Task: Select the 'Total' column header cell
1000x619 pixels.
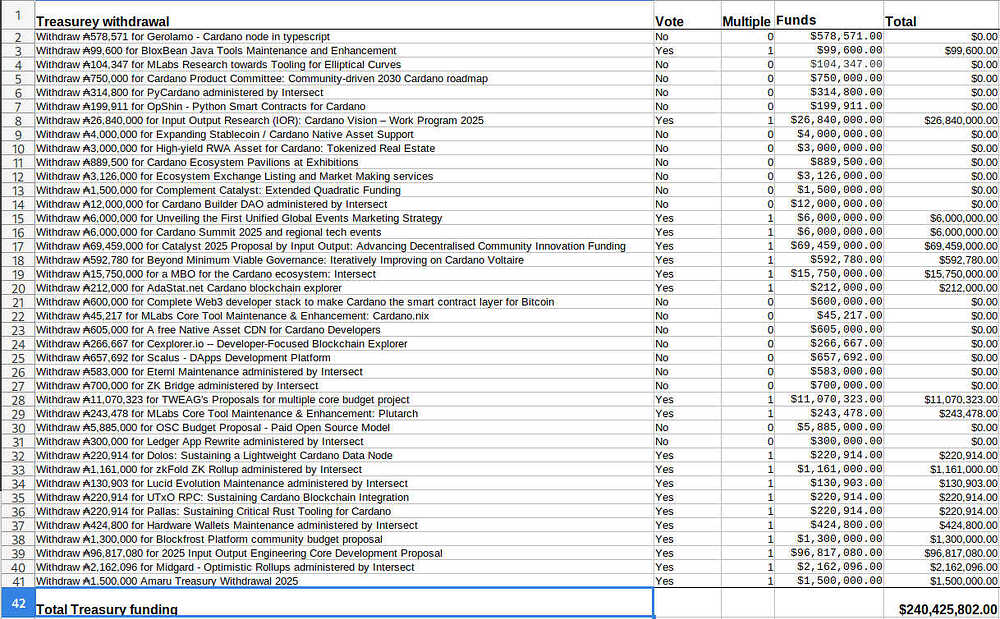Action: pyautogui.click(x=941, y=15)
